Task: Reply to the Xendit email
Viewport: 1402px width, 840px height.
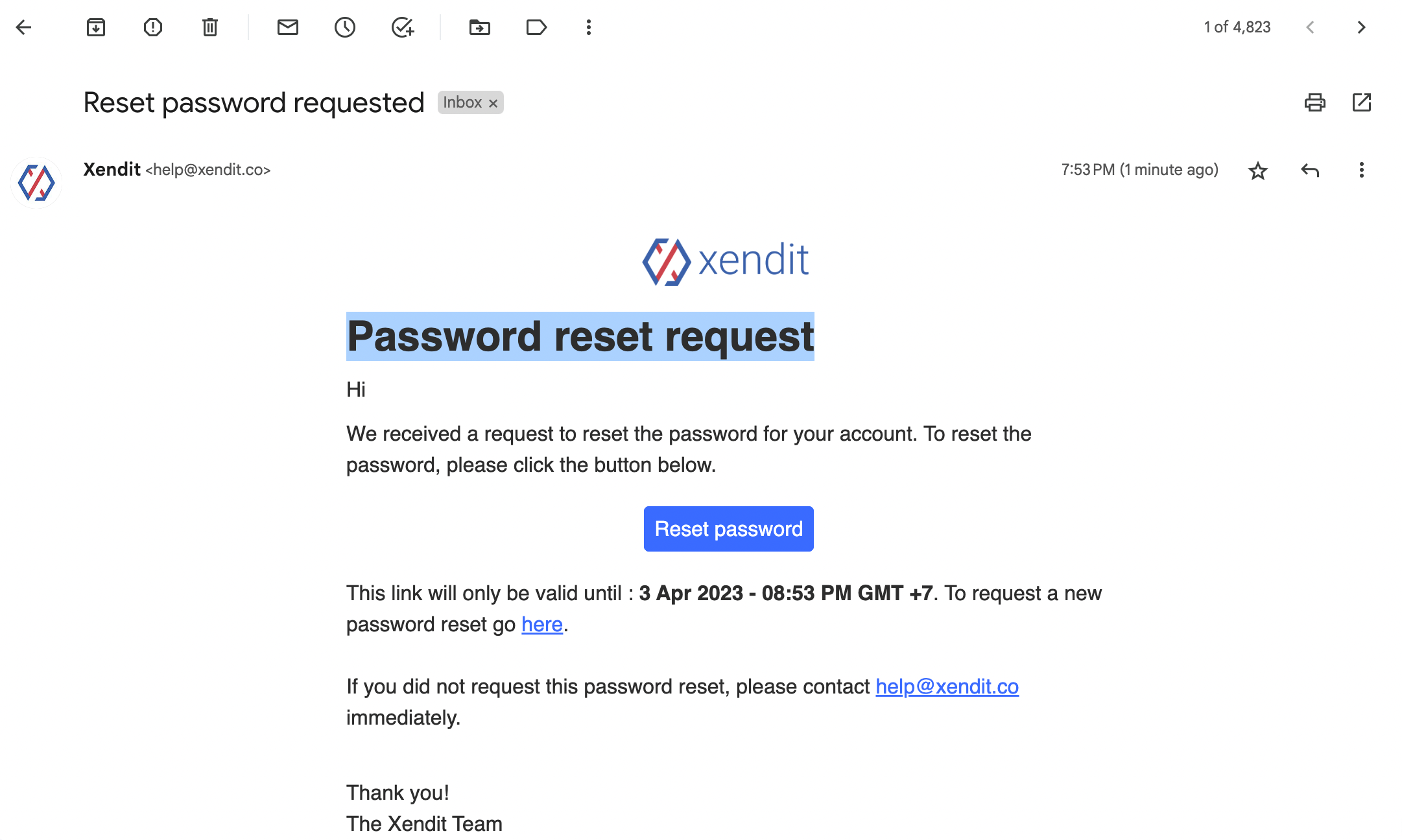Action: pyautogui.click(x=1310, y=170)
